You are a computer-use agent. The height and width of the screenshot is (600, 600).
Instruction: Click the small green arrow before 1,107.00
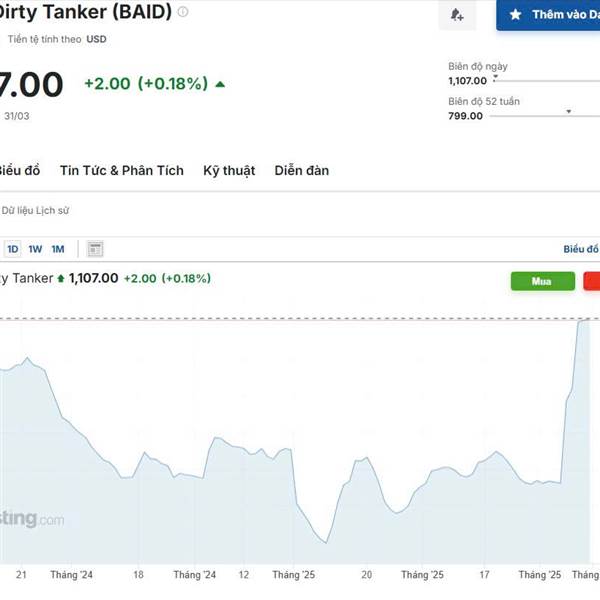(60, 278)
